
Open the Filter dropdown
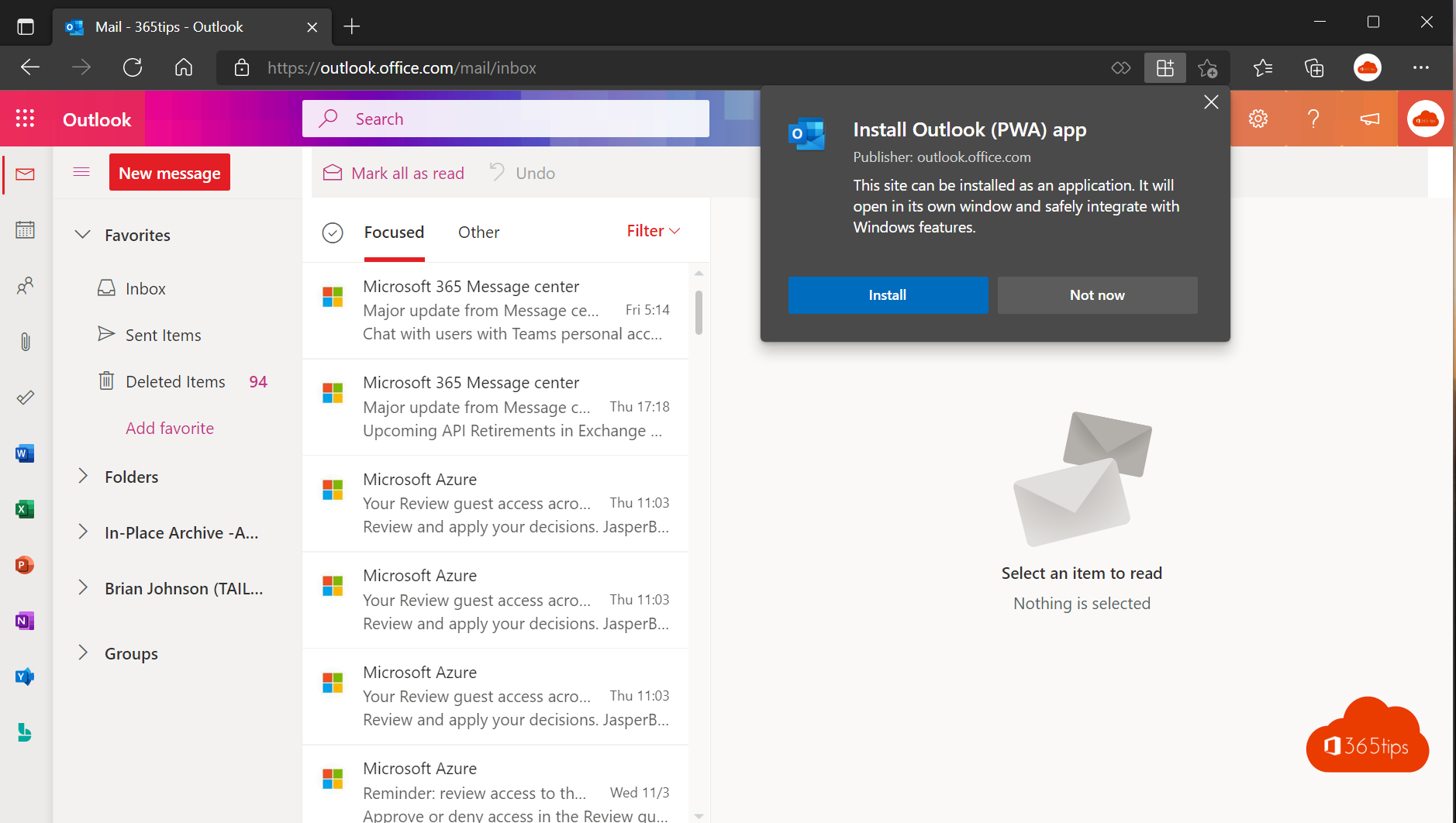[x=653, y=230]
